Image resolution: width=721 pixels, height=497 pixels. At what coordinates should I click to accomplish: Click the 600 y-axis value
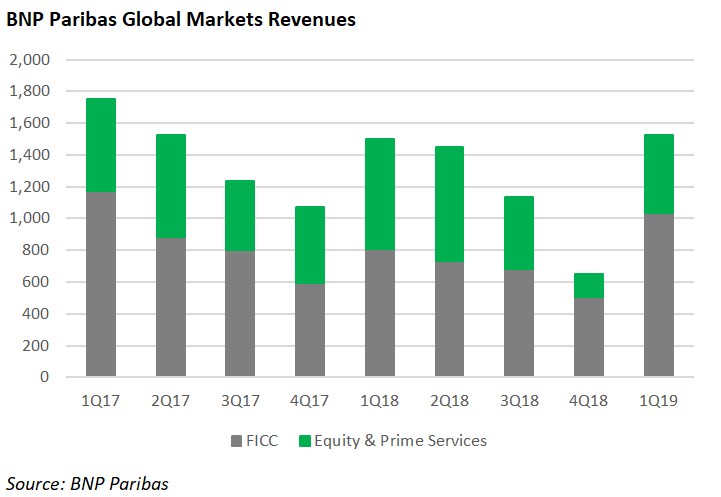pos(35,281)
